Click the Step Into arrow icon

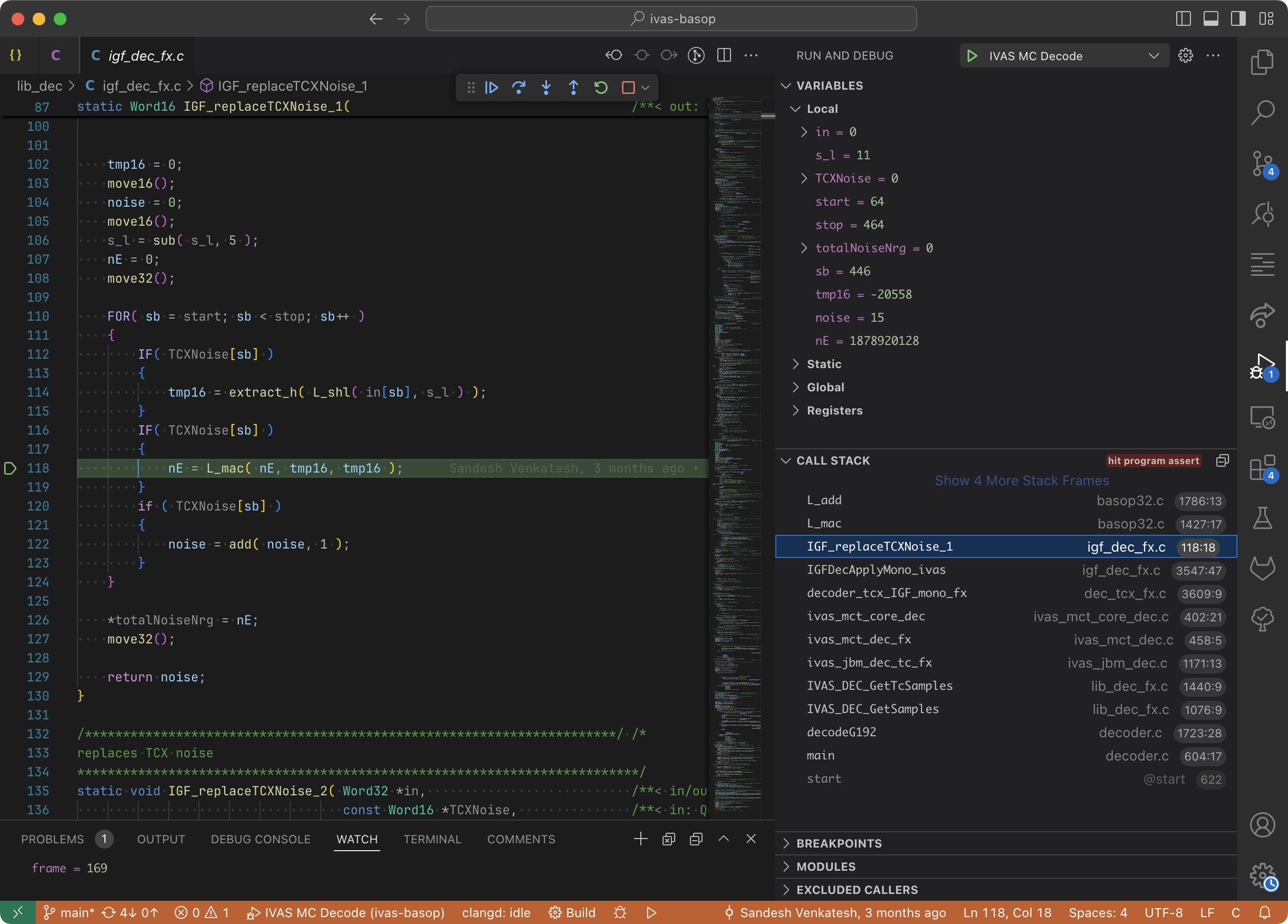pyautogui.click(x=546, y=88)
